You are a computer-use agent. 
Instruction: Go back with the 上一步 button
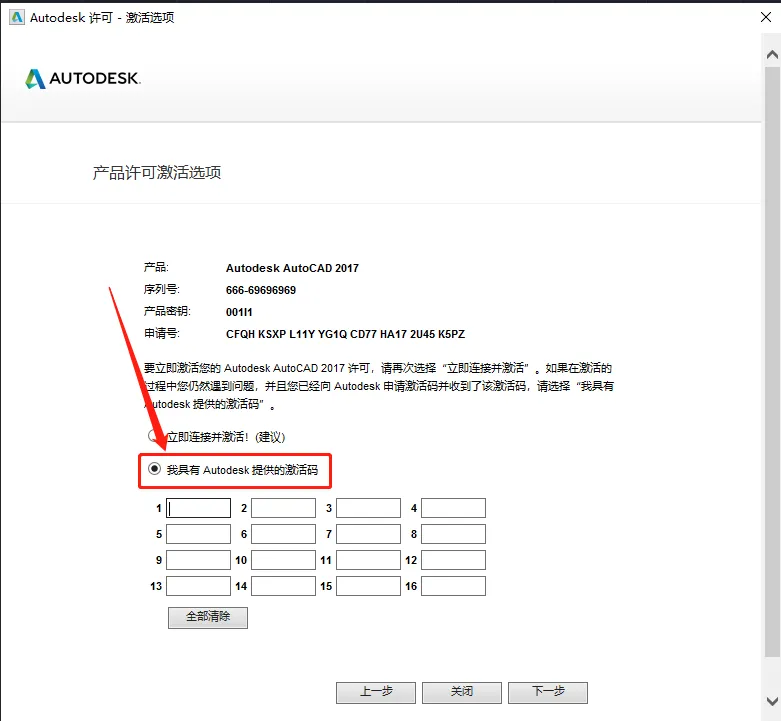tap(376, 693)
